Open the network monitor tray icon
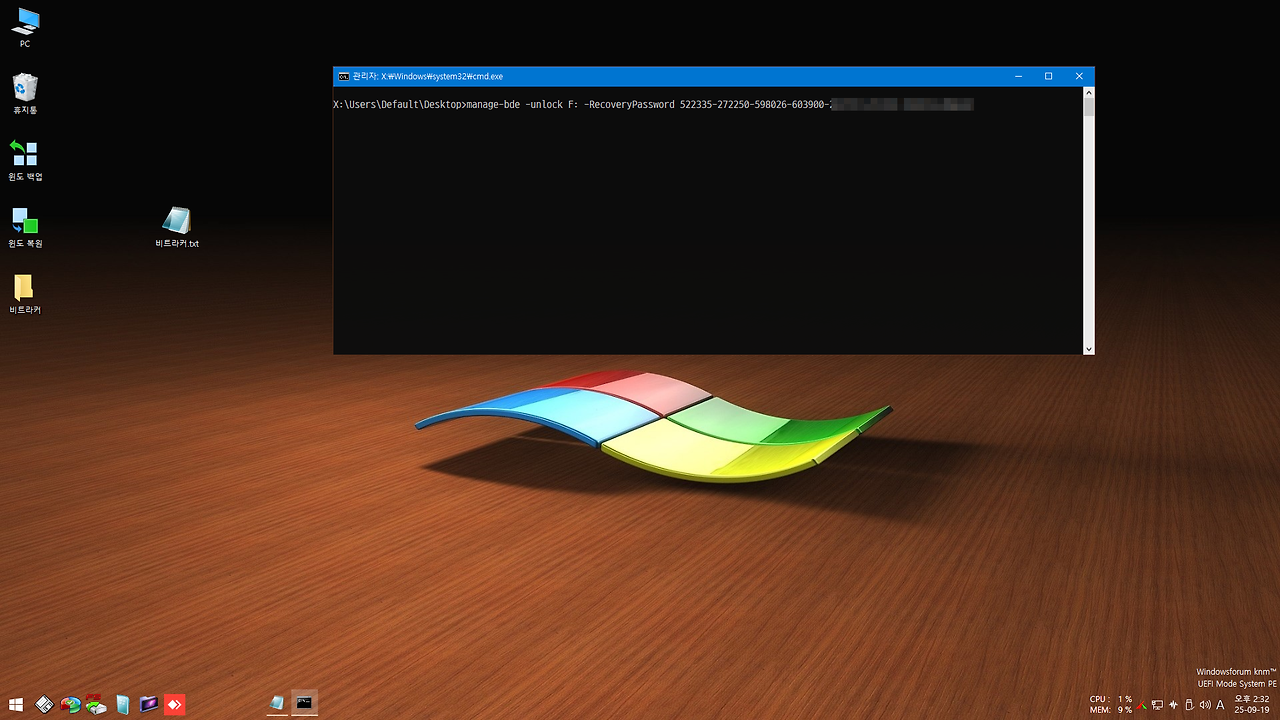The width and height of the screenshot is (1280, 720). point(1158,705)
